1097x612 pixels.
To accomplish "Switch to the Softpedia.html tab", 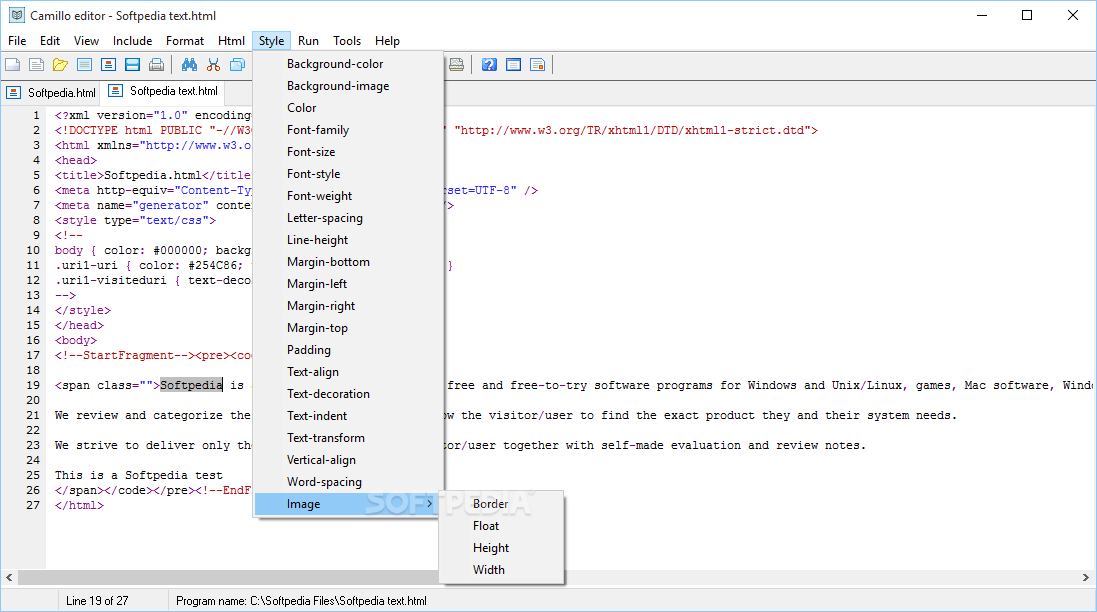I will [51, 92].
